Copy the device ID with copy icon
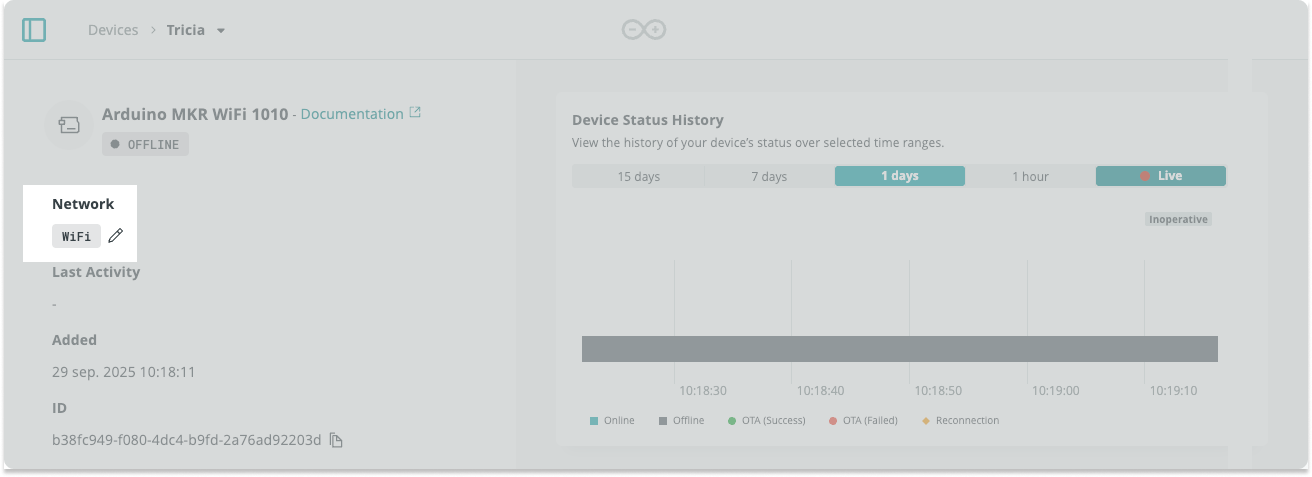The width and height of the screenshot is (1312, 477). click(x=336, y=440)
